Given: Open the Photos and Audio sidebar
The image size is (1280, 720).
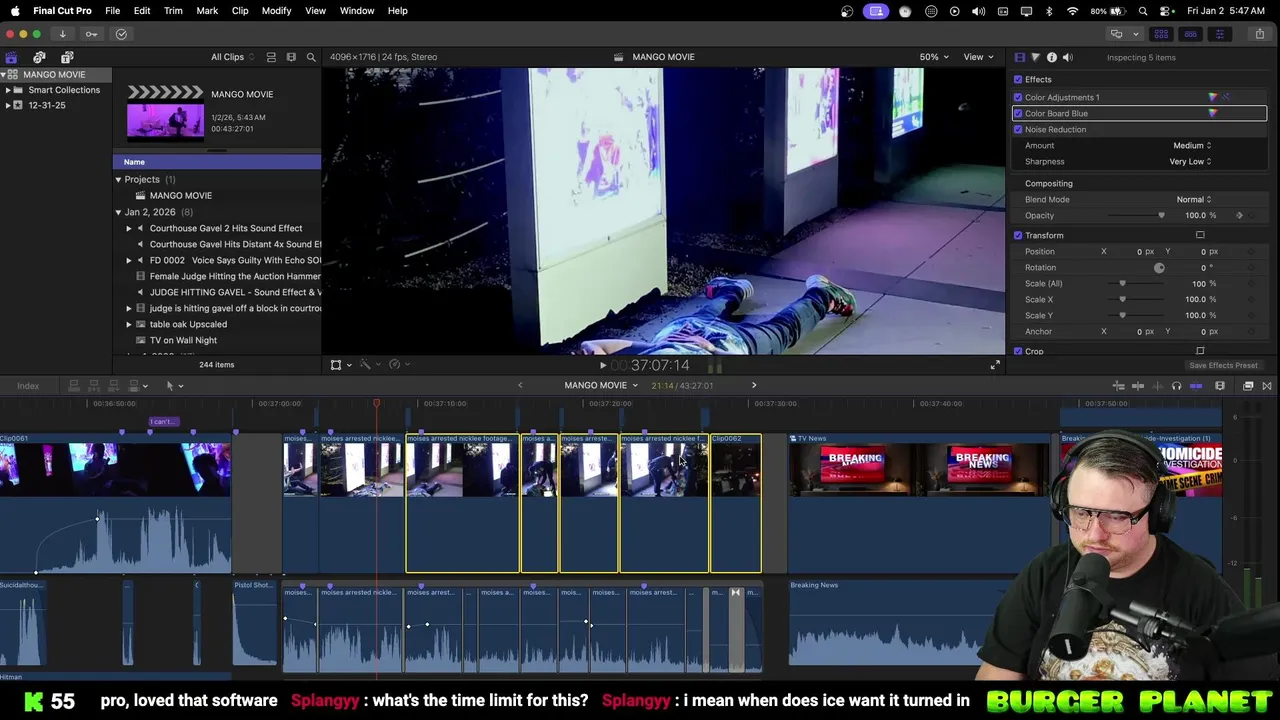Looking at the screenshot, I should (39, 57).
